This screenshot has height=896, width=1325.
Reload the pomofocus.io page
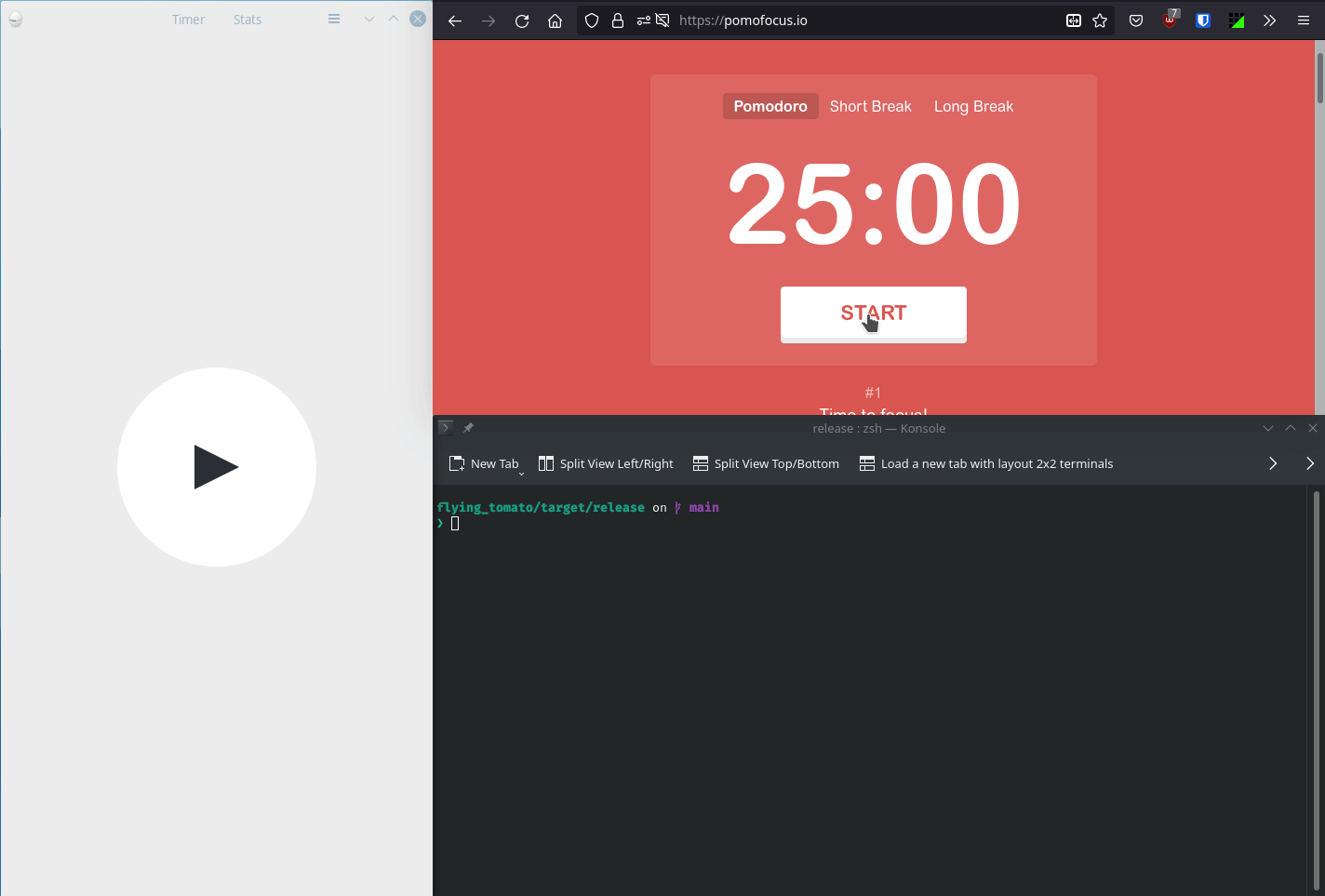[522, 20]
